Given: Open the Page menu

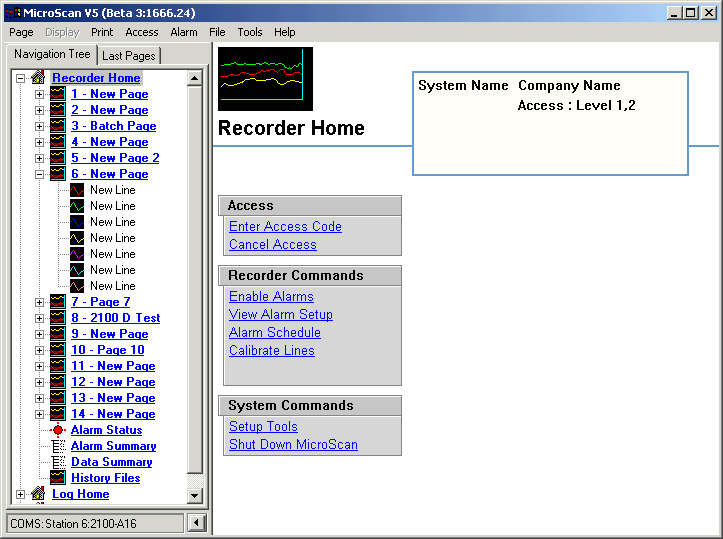Looking at the screenshot, I should (21, 32).
